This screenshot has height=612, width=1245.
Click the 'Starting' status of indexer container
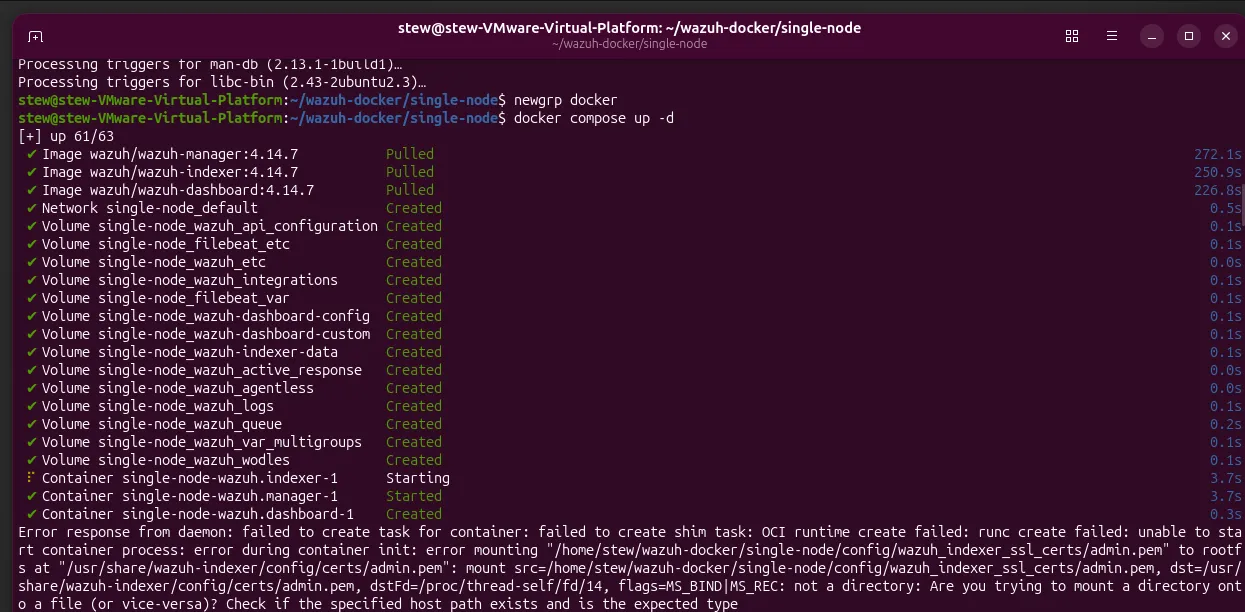[418, 478]
